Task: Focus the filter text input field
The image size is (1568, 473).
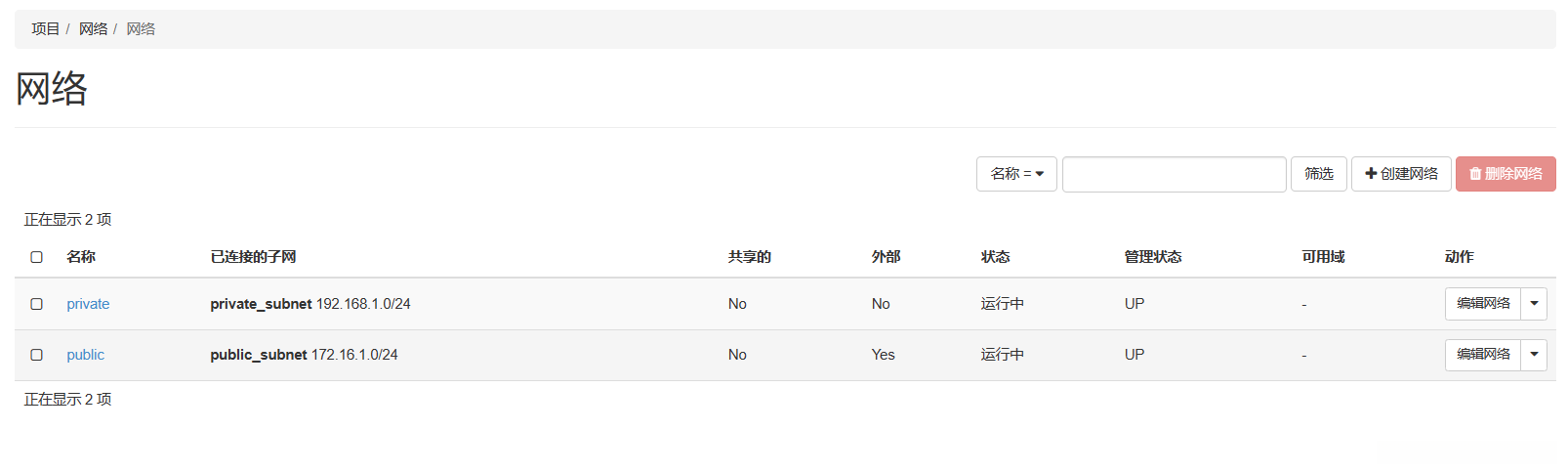Action: (x=1174, y=174)
